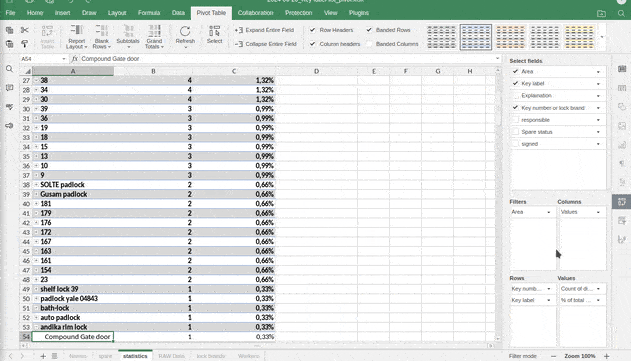Check the responsible field checkbox
Viewport: 631px width, 361px height.
[x=515, y=120]
